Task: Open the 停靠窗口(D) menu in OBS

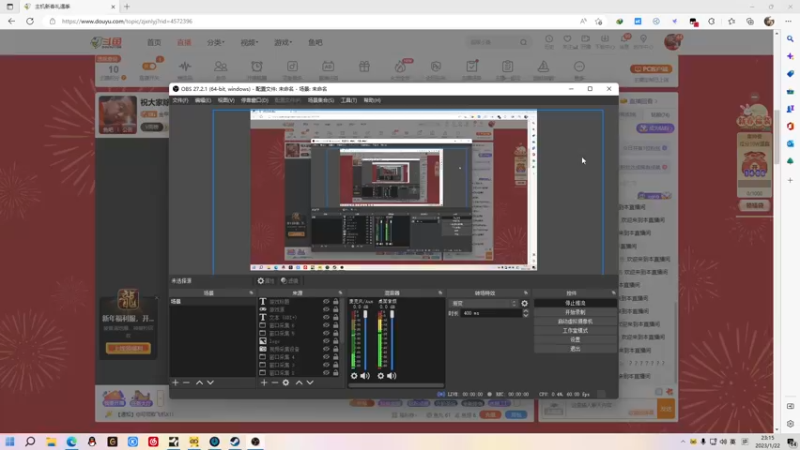Action: pos(255,100)
